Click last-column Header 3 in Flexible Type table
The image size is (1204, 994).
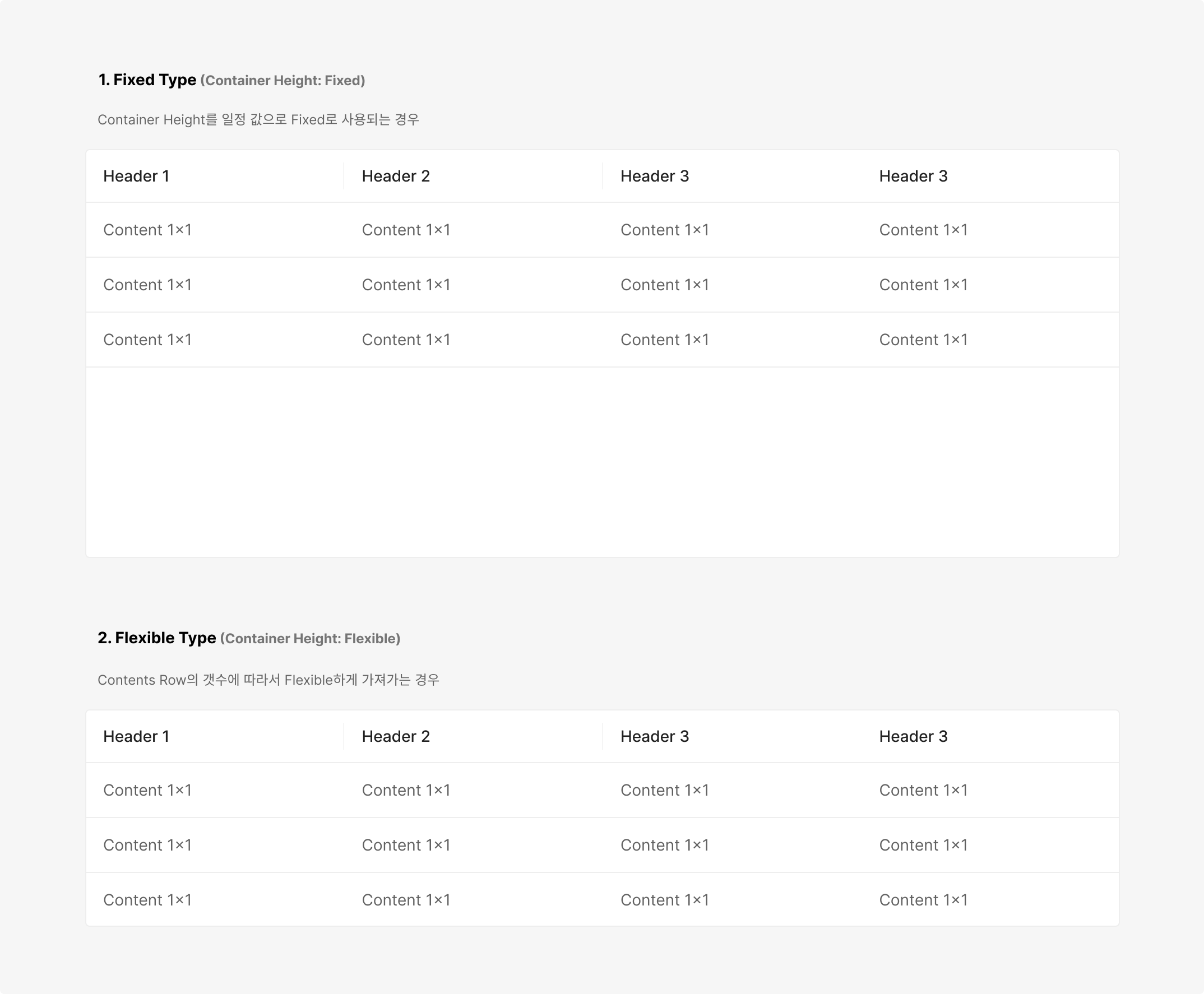(913, 736)
